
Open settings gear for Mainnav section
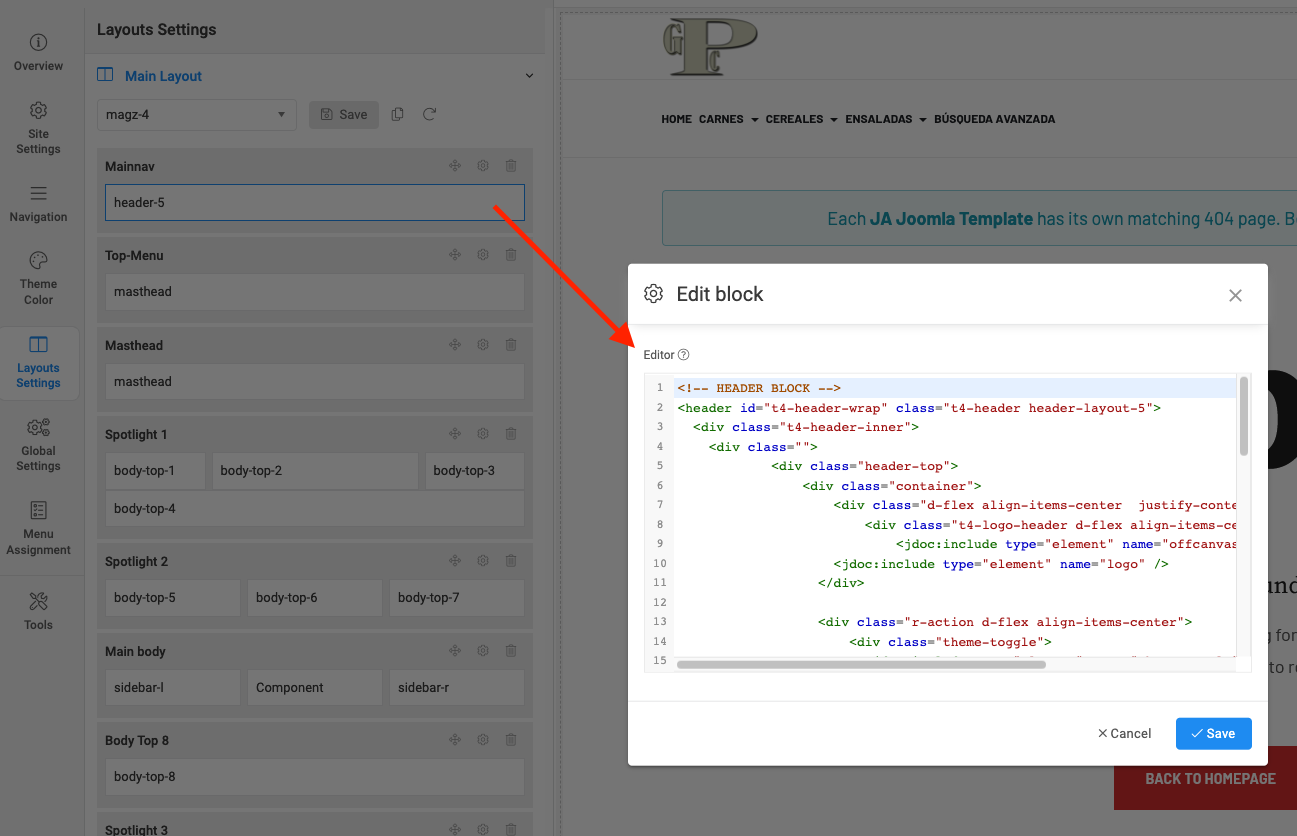click(483, 166)
